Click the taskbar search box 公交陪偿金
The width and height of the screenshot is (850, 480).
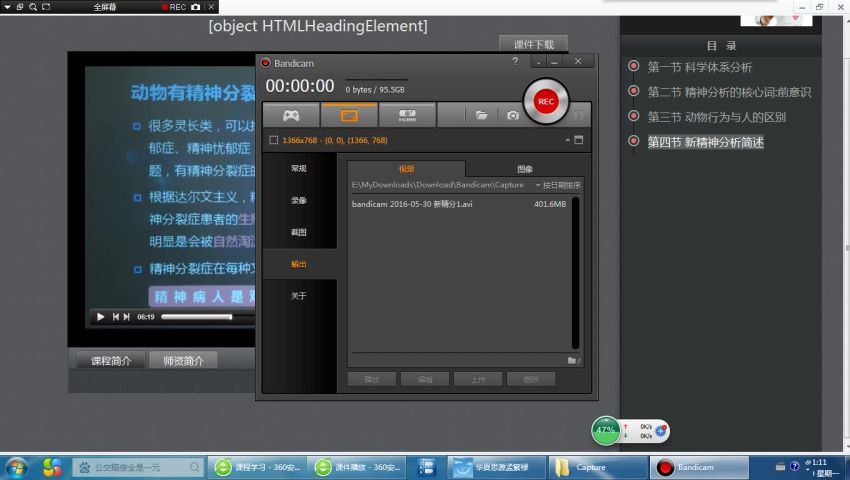coord(138,467)
